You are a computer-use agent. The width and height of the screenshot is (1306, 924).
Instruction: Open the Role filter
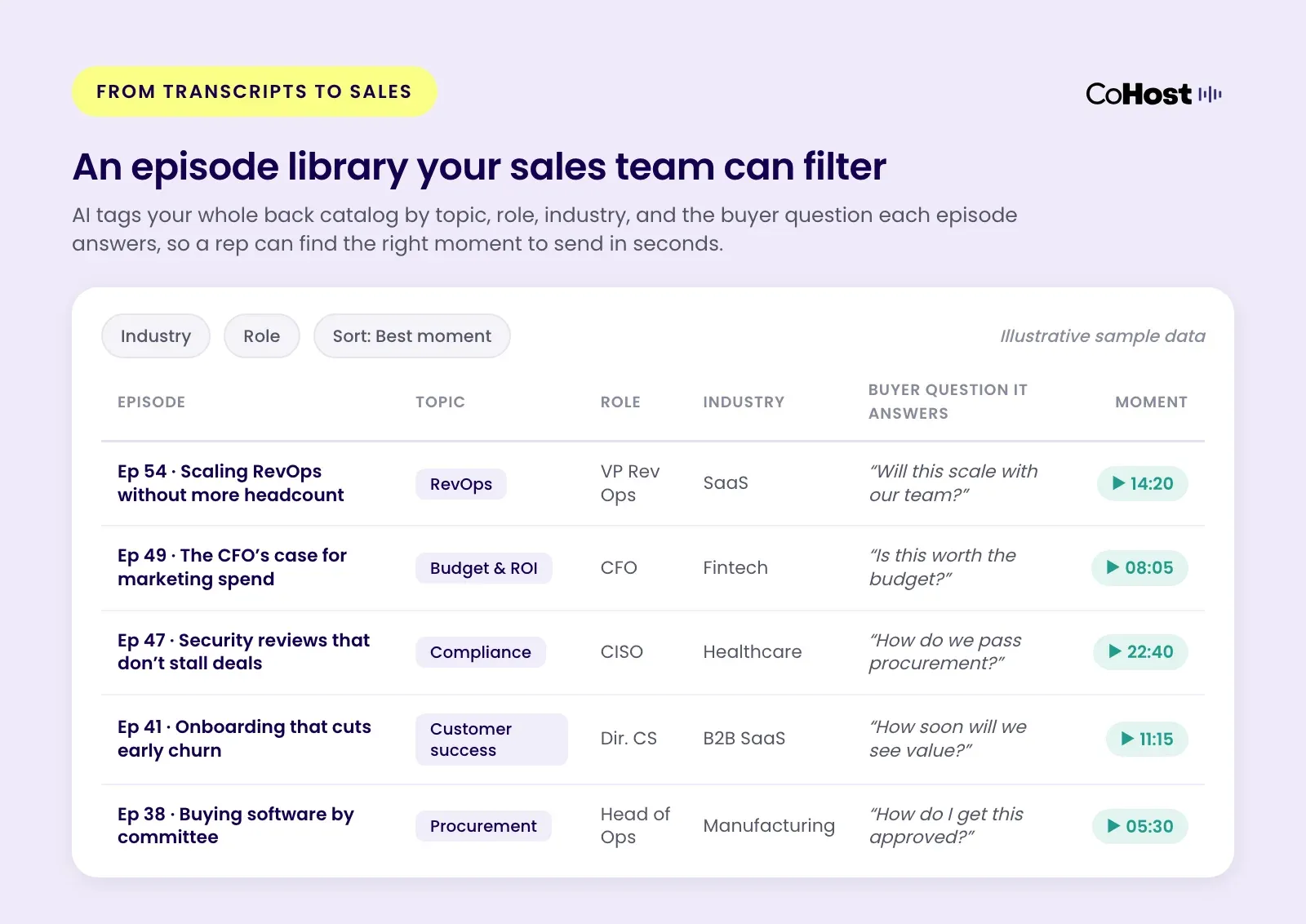[x=261, y=336]
